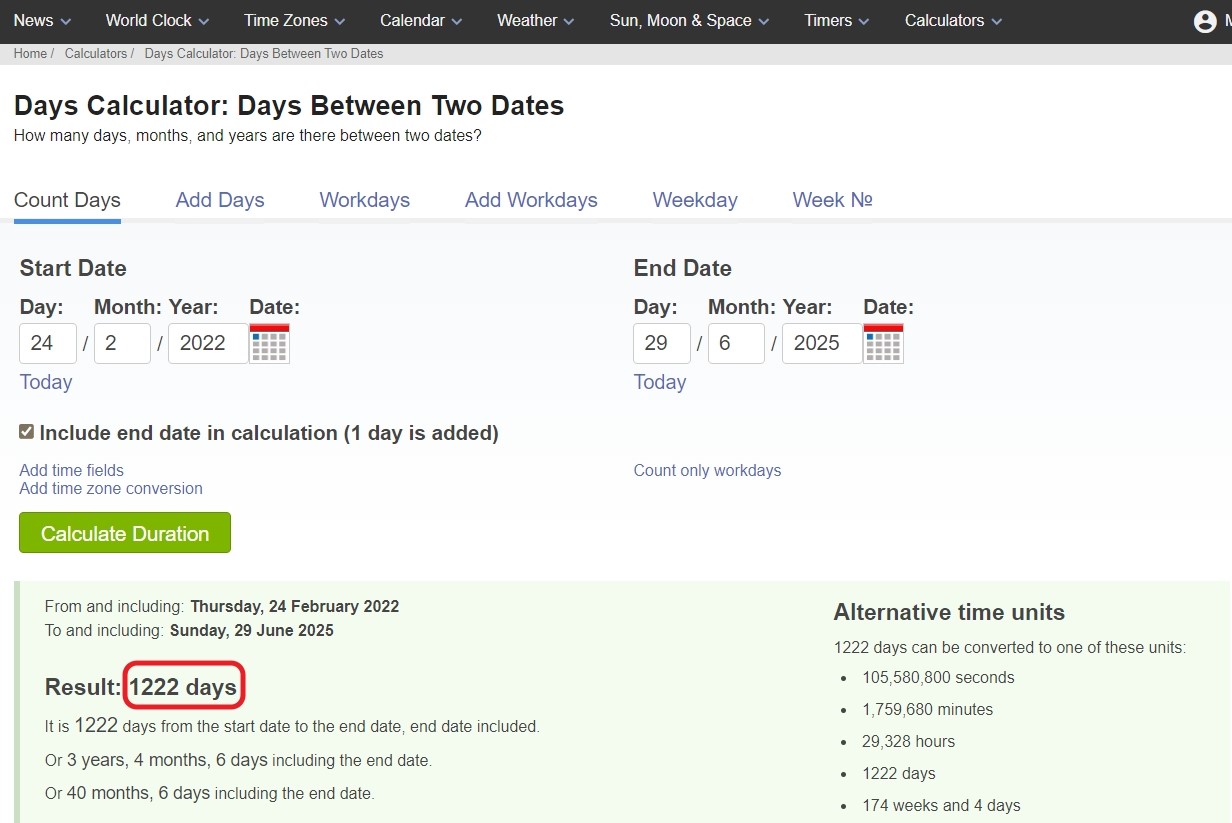The width and height of the screenshot is (1232, 823).
Task: Click Add time zone conversion link
Action: [111, 488]
